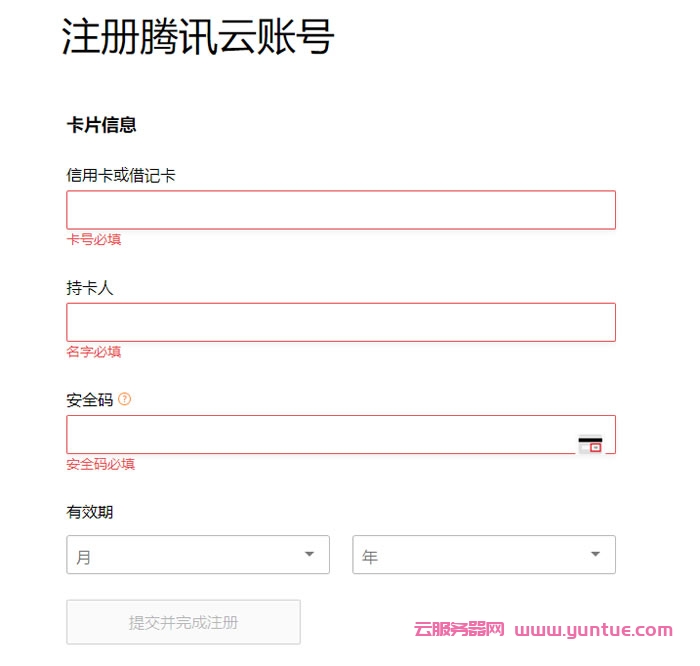
Task: Click the 安全码必填 error message
Action: [101, 464]
